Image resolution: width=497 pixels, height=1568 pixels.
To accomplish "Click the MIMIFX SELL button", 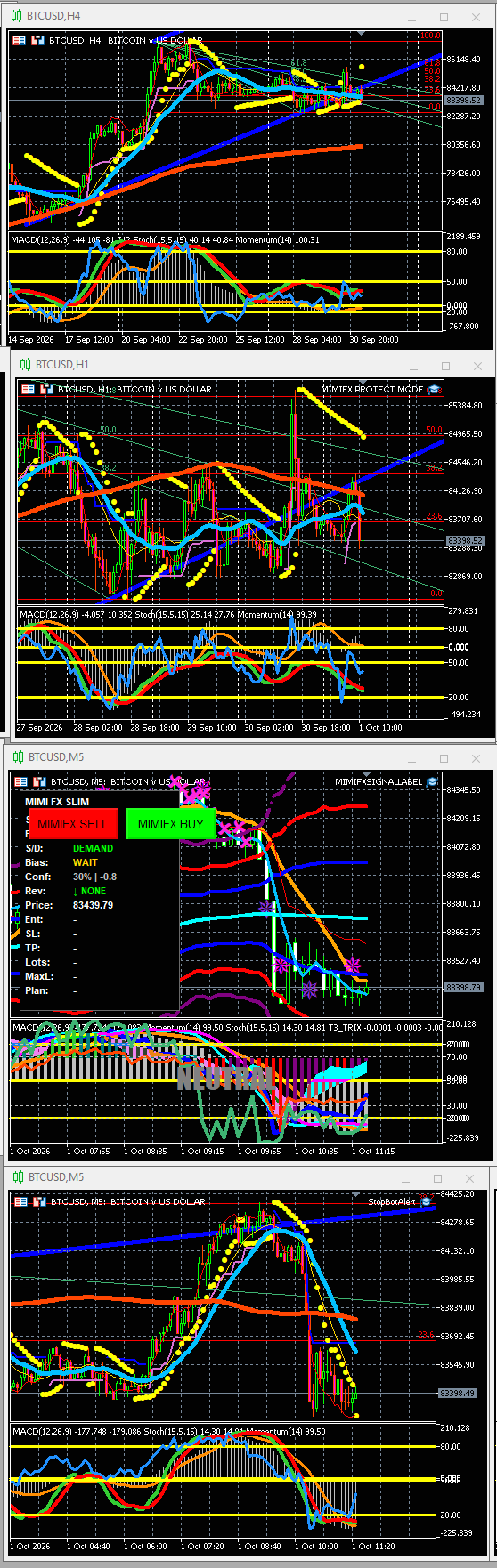I will (73, 824).
